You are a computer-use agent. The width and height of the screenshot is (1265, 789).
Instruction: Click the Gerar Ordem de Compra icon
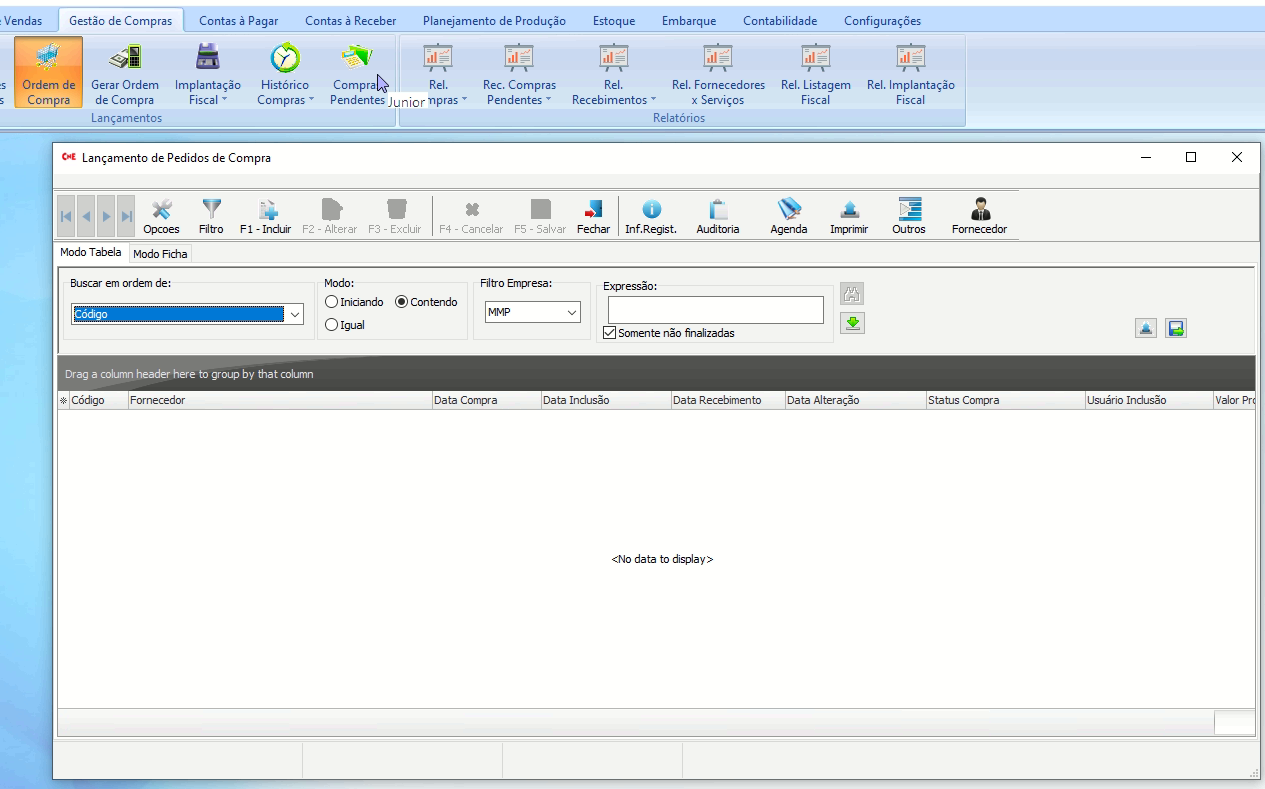125,60
